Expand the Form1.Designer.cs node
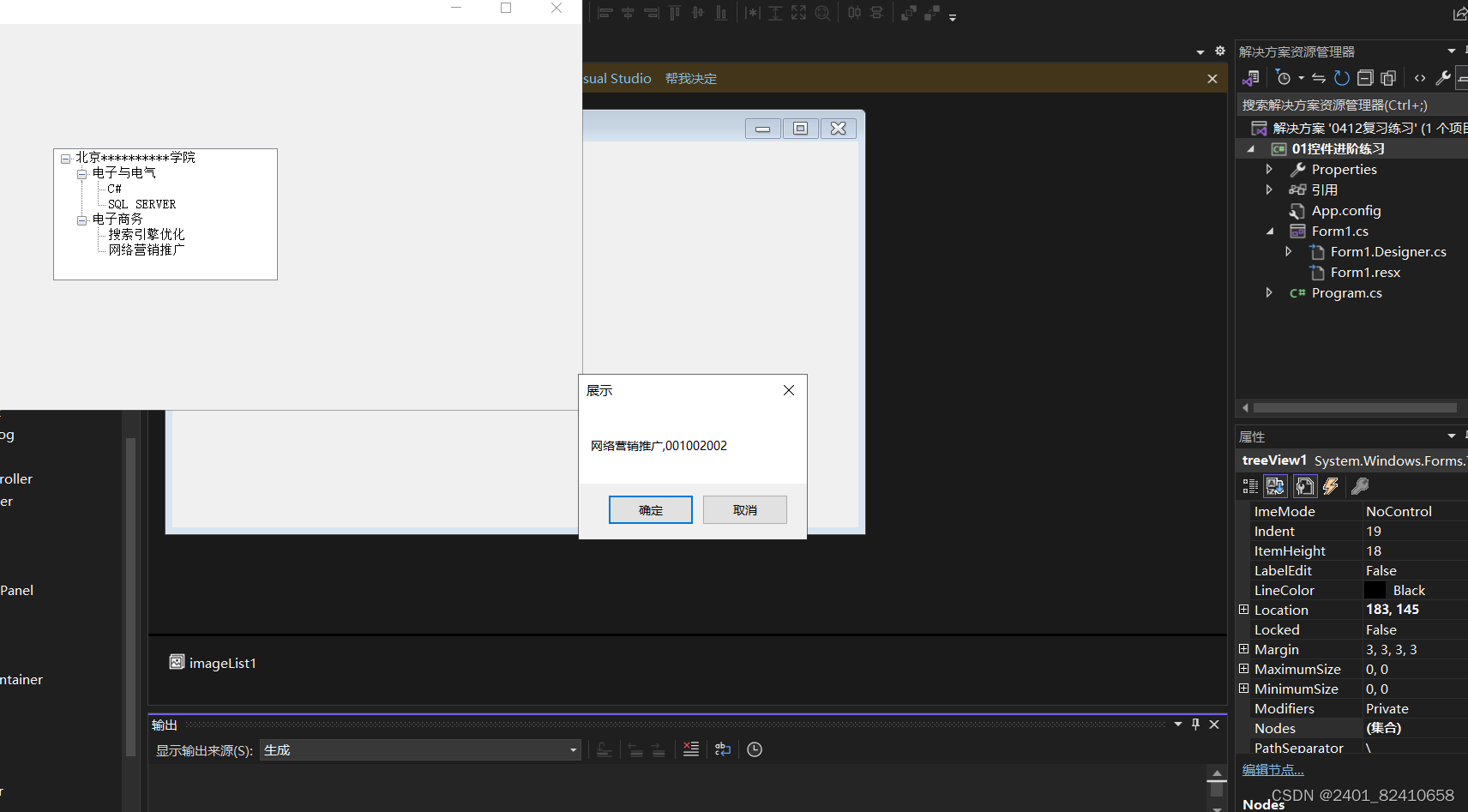 tap(1289, 251)
